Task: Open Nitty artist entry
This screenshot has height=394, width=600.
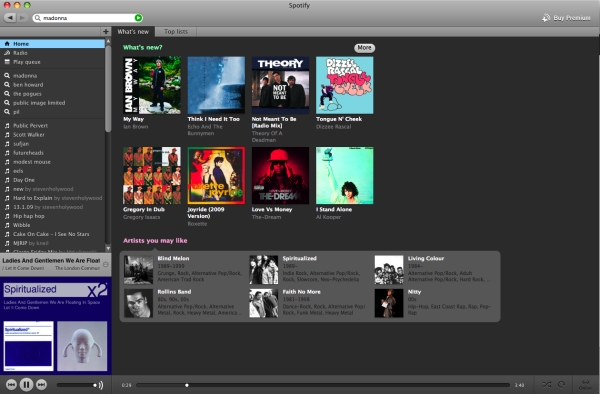Action: click(x=434, y=303)
